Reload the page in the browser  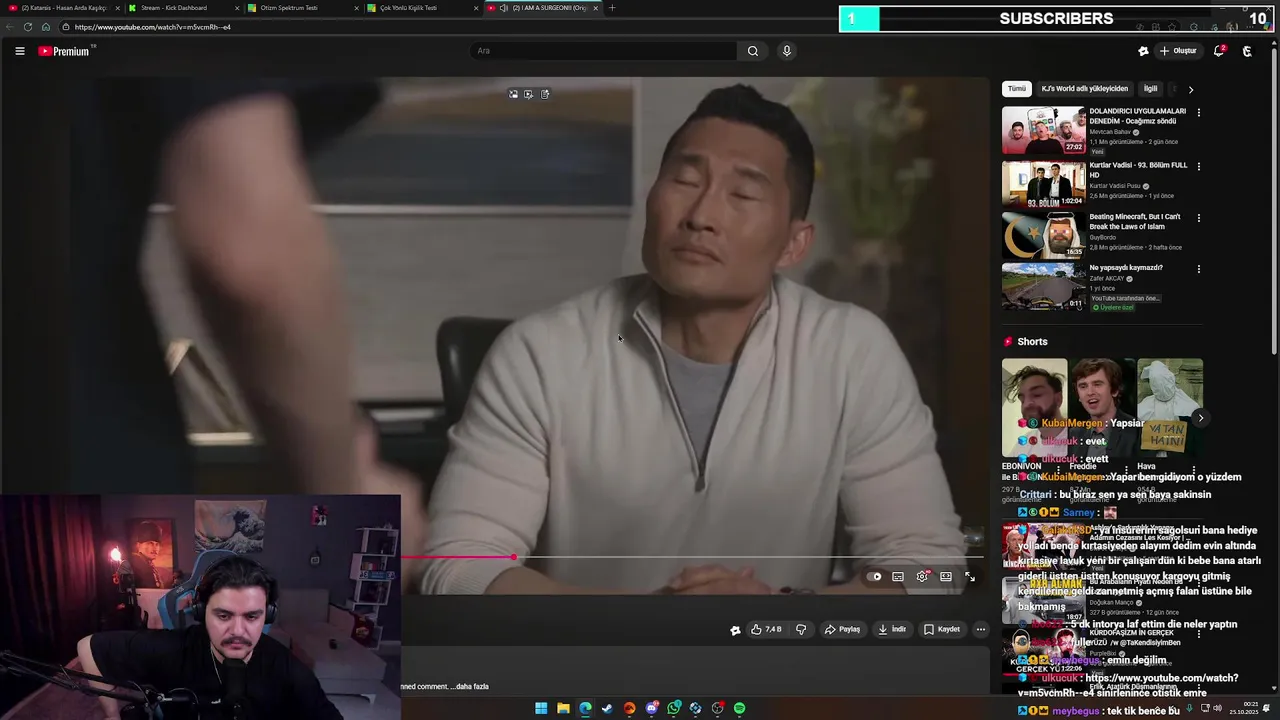28,27
